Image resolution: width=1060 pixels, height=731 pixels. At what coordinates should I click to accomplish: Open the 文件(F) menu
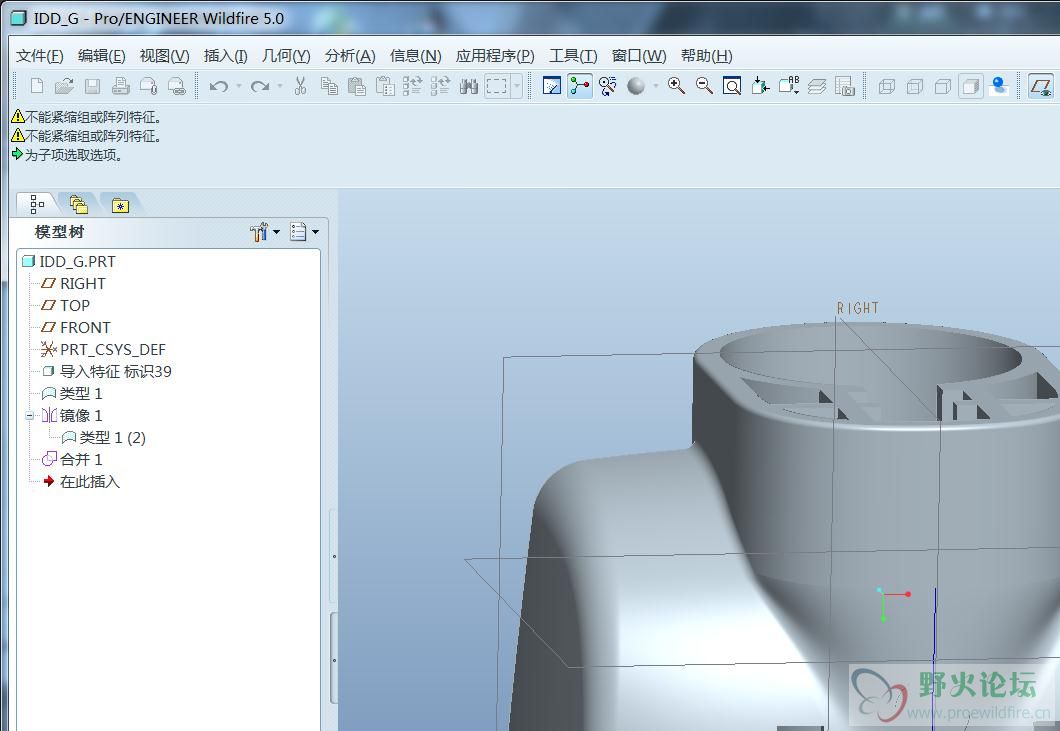[x=39, y=55]
